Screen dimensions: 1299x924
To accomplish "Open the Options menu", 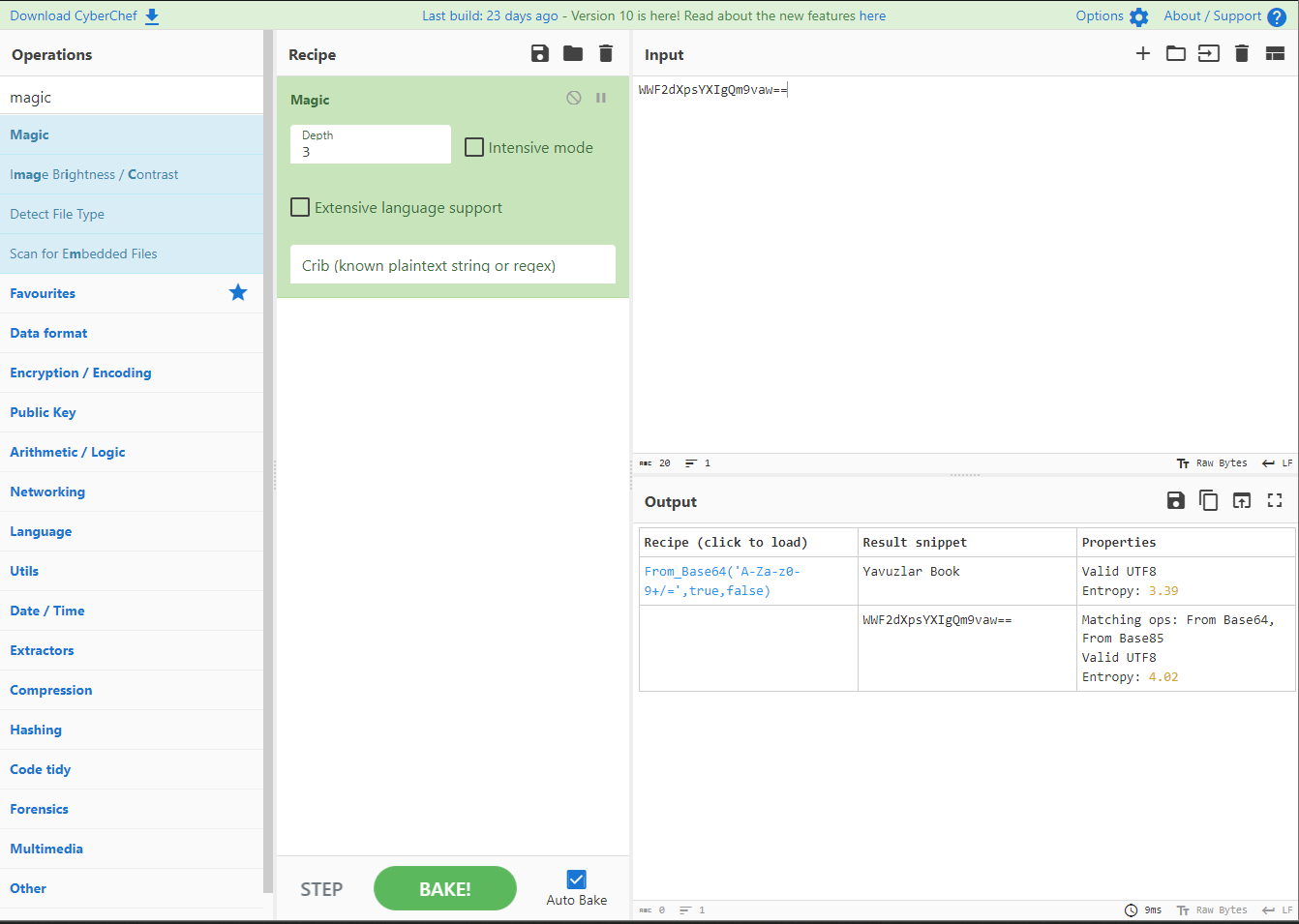I will pos(1111,16).
